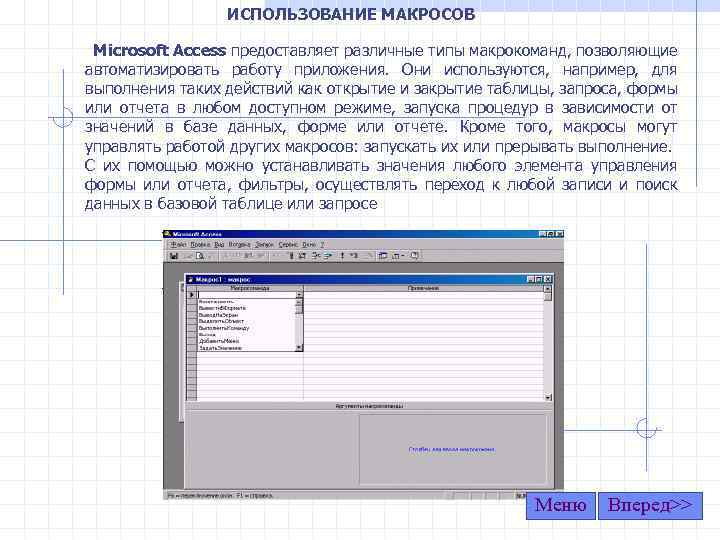This screenshot has height=540, width=720.
Task: Click the Примечание column header
Action: pyautogui.click(x=423, y=288)
